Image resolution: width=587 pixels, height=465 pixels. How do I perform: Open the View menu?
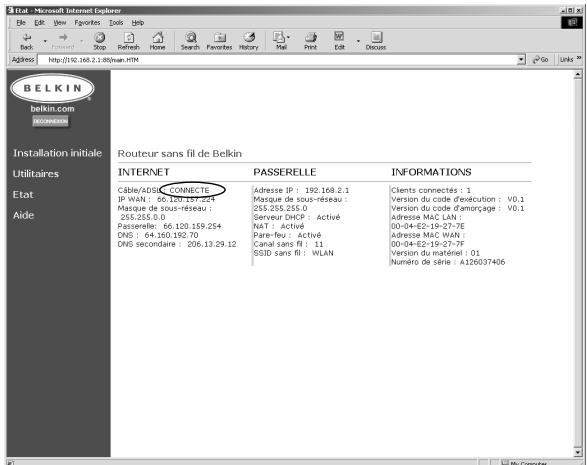click(60, 23)
